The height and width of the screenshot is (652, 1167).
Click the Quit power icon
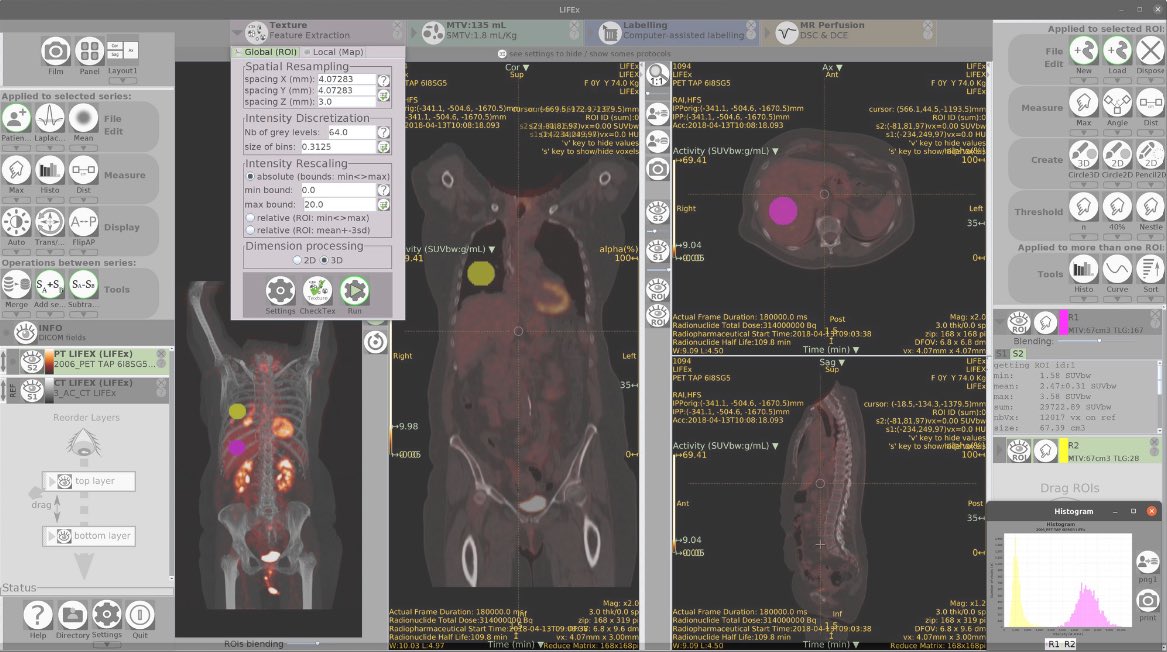coord(139,616)
